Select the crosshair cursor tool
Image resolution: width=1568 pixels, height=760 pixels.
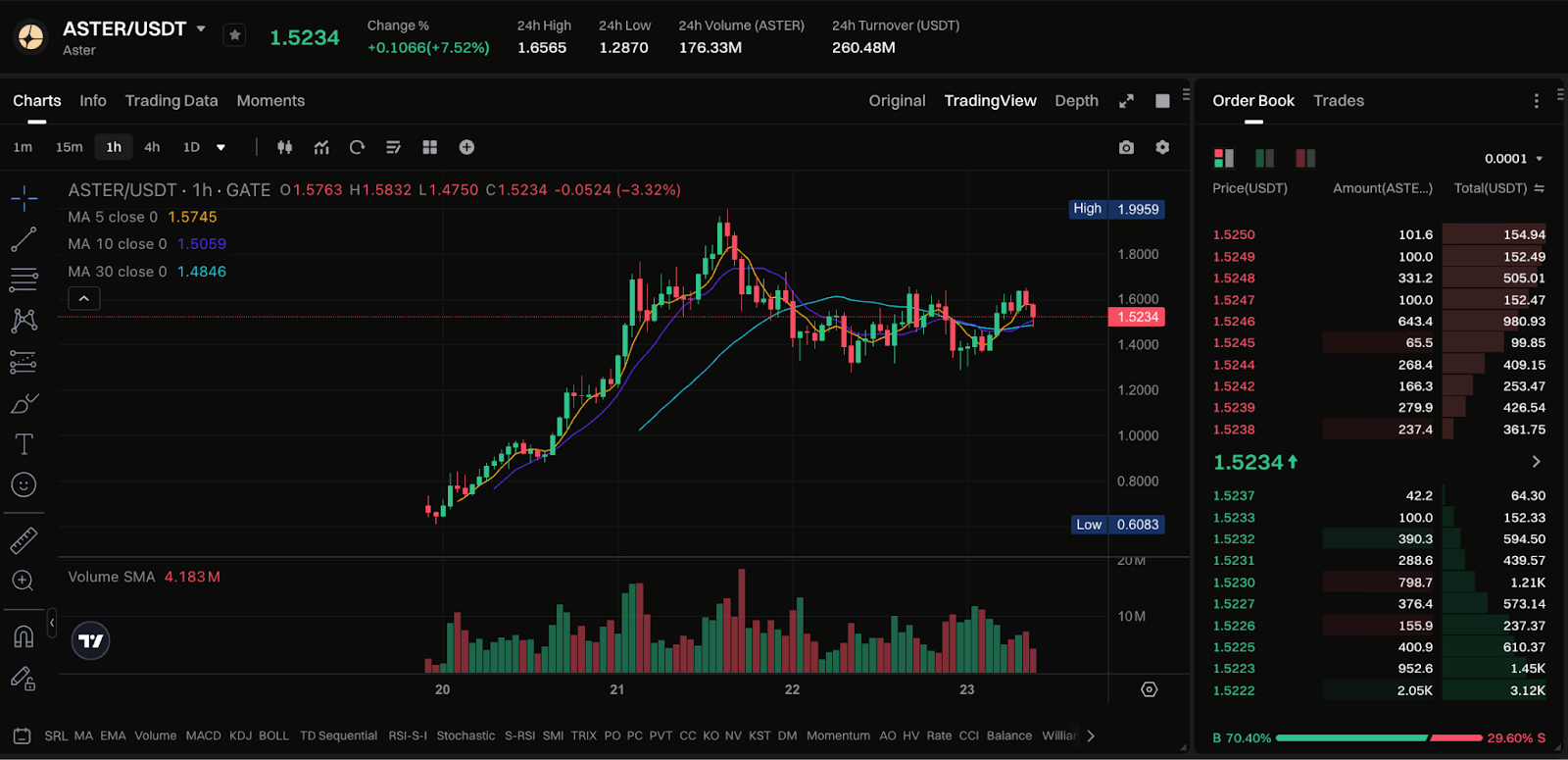pos(24,198)
